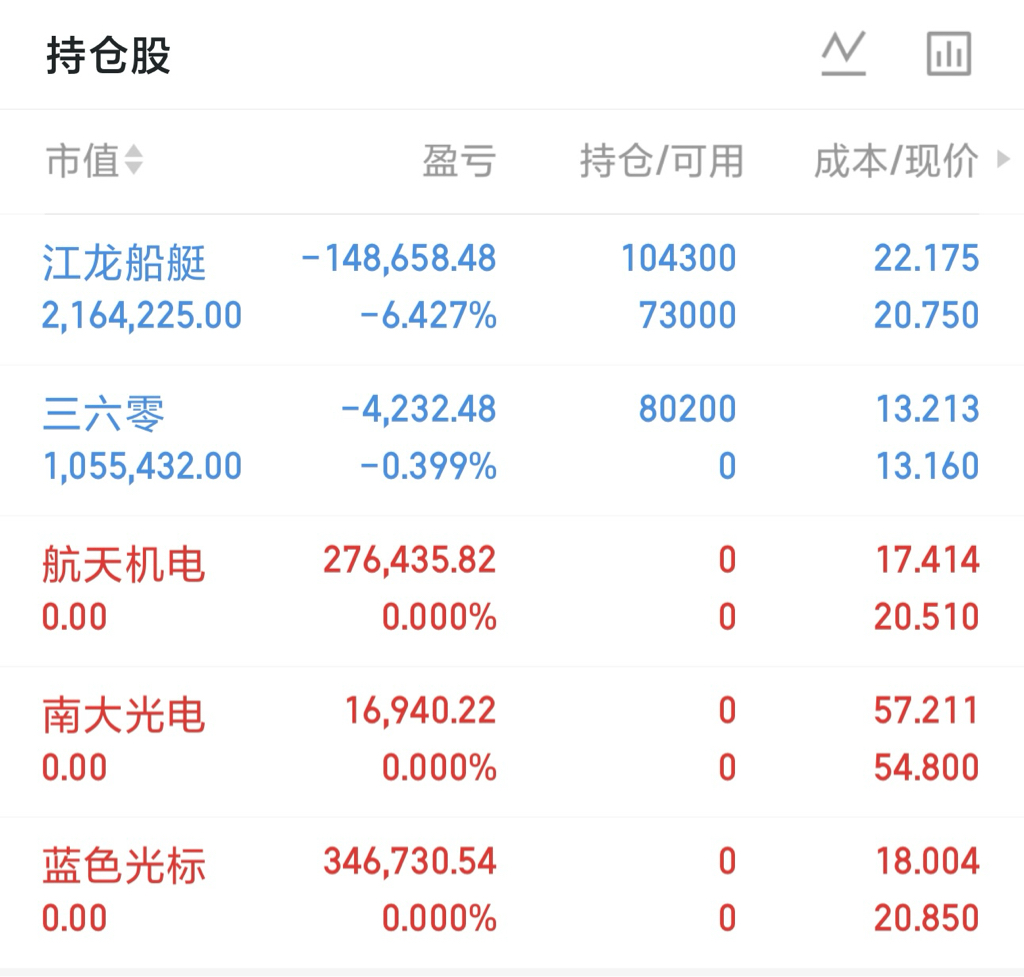The image size is (1024, 977).
Task: Select the 持仓/可用 column header
Action: tap(662, 161)
